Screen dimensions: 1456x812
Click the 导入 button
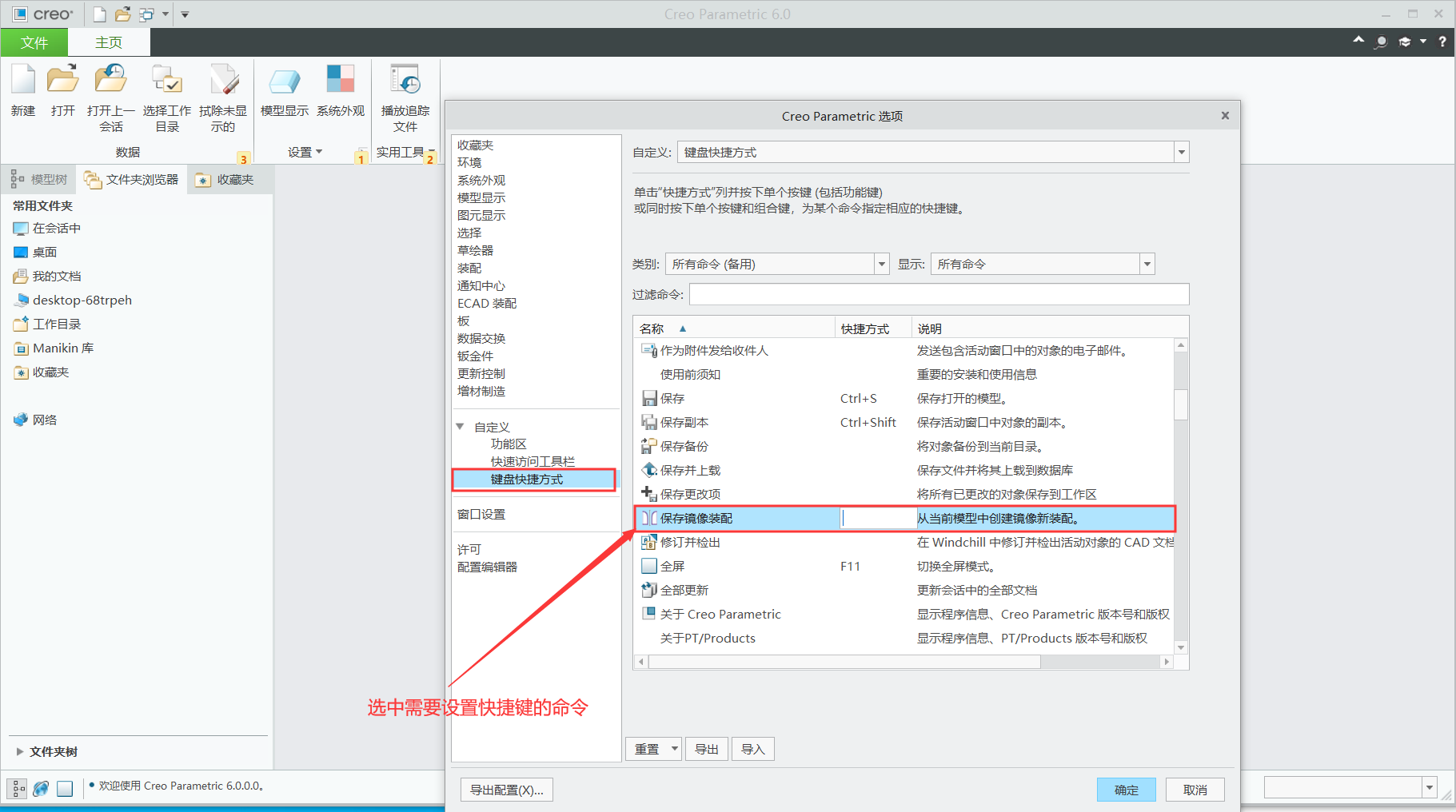pos(753,749)
